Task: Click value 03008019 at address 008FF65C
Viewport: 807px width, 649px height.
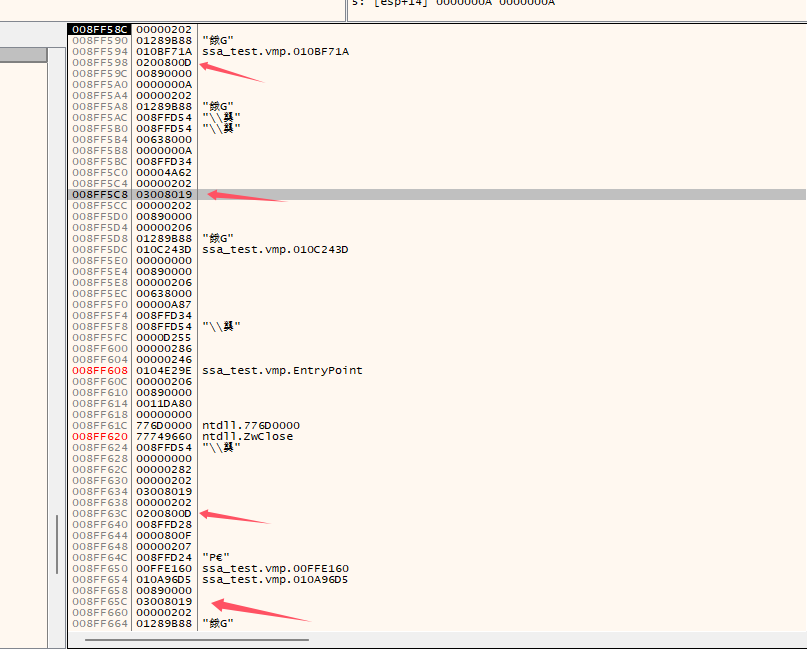Action: point(164,602)
